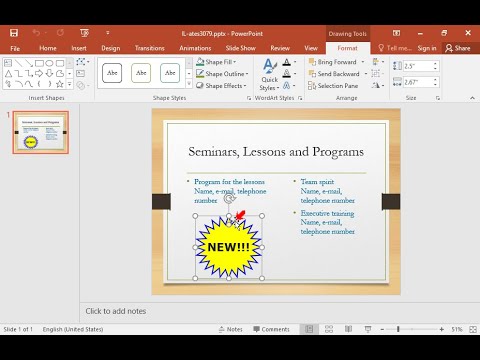The height and width of the screenshot is (360, 480).
Task: Click Send Backward
Action: [x=334, y=74]
